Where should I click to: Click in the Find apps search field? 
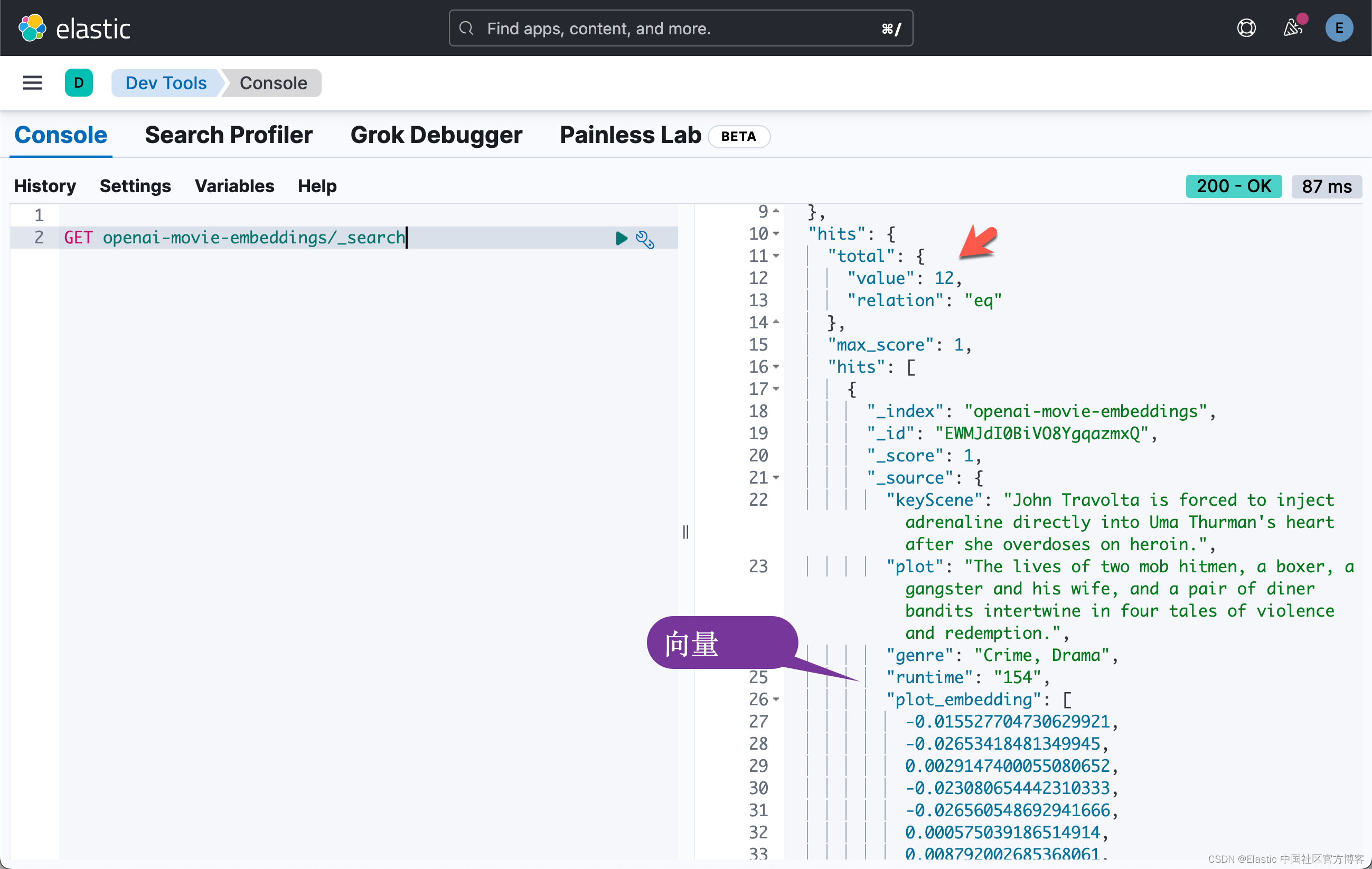627,28
